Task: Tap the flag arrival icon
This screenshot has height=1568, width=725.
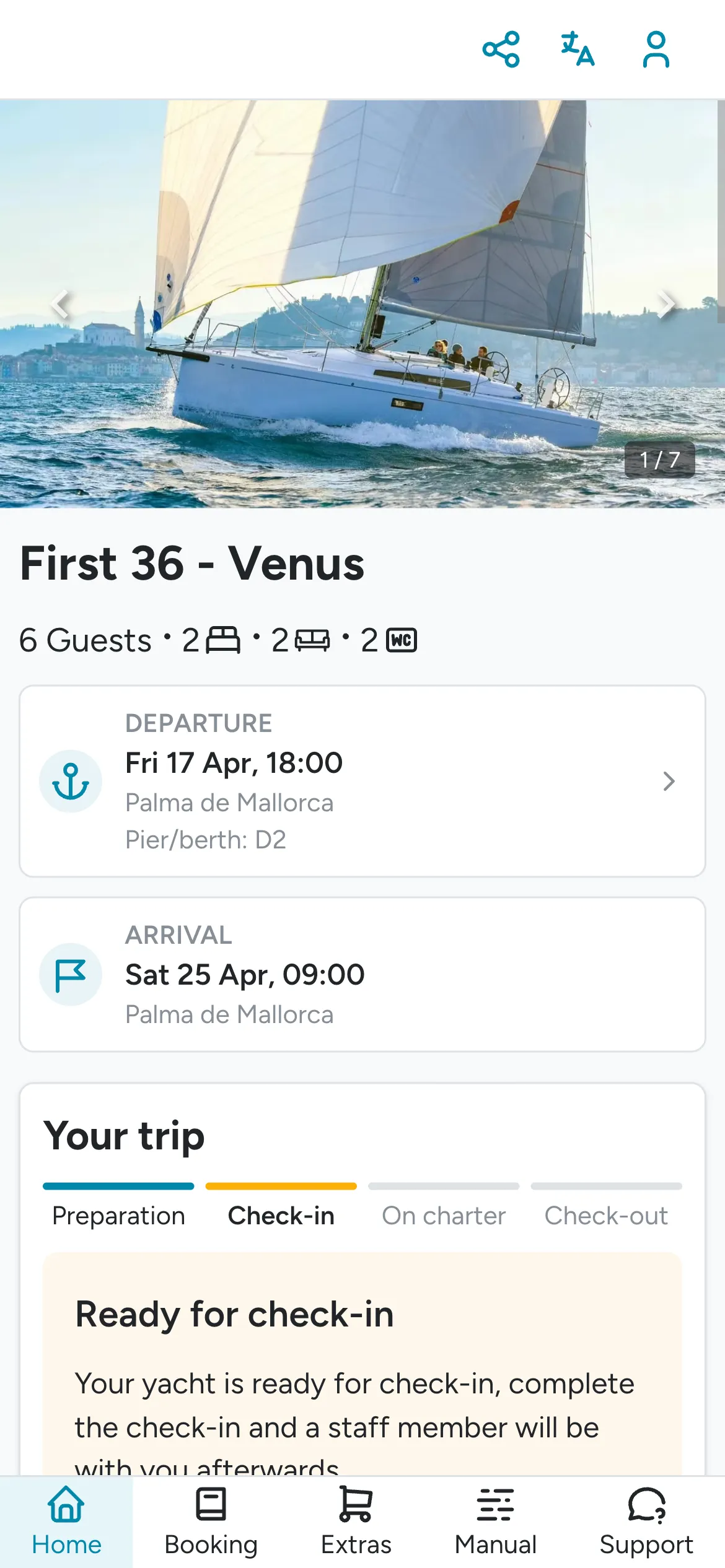Action: (71, 973)
